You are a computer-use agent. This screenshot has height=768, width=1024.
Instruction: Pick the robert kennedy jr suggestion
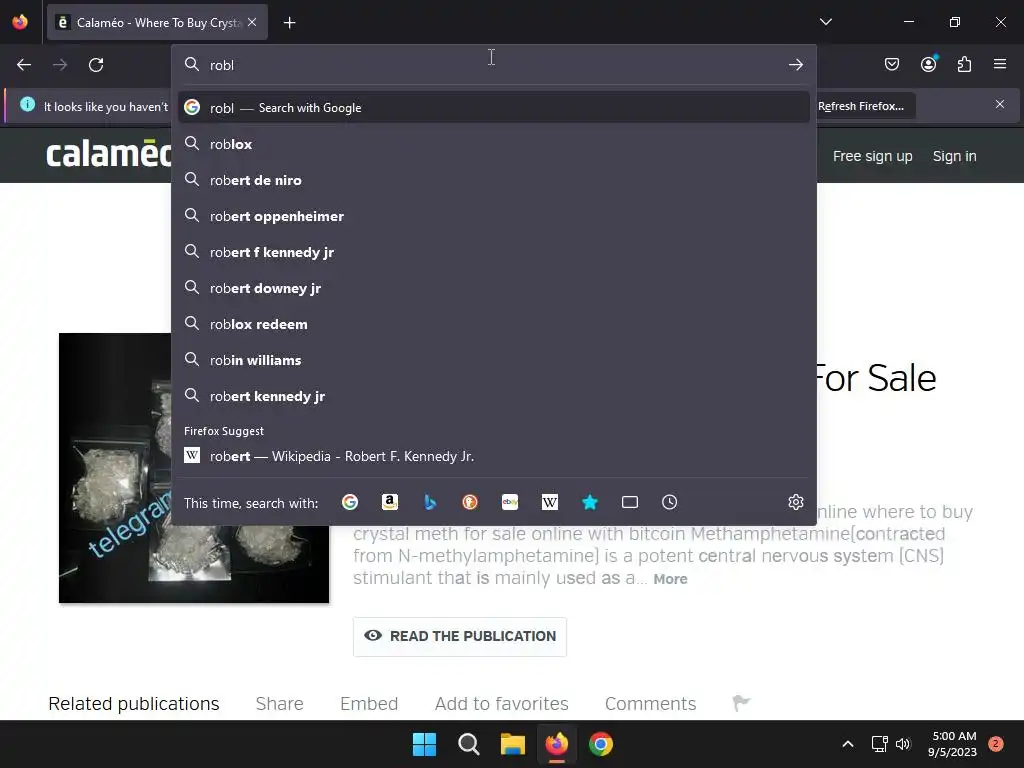pos(494,396)
